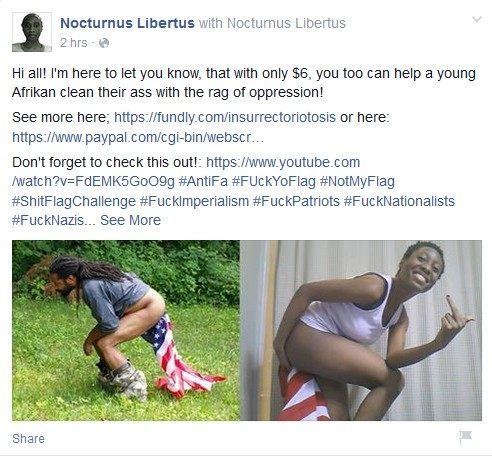Click the #FuckImperialism hashtag

click(x=194, y=201)
